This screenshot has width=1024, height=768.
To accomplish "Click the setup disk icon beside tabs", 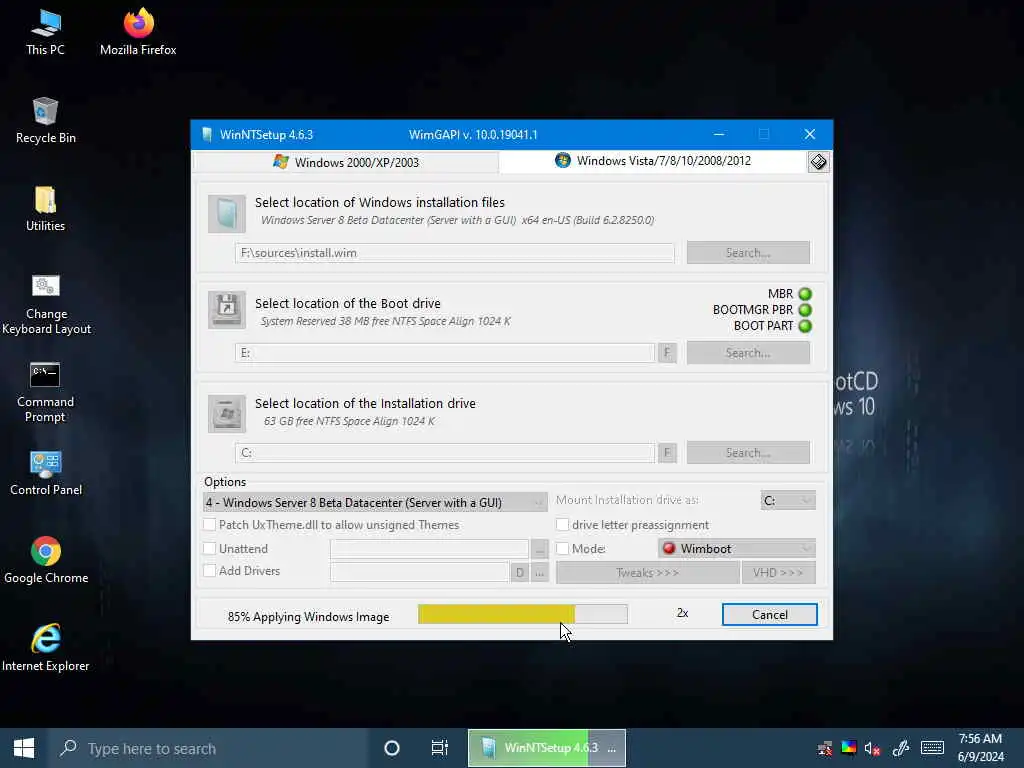I will [818, 162].
